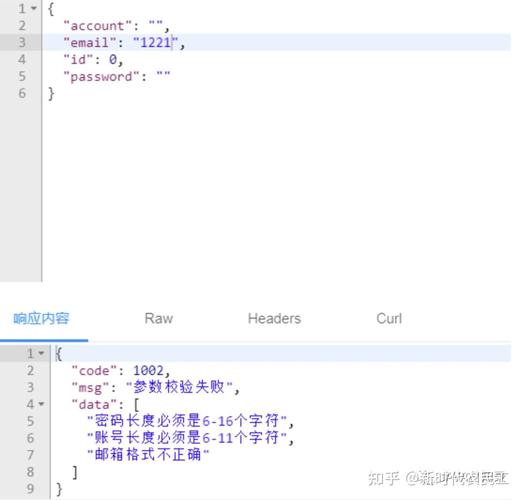Click the response code value 1002
The height and width of the screenshot is (500, 523).
coord(148,371)
